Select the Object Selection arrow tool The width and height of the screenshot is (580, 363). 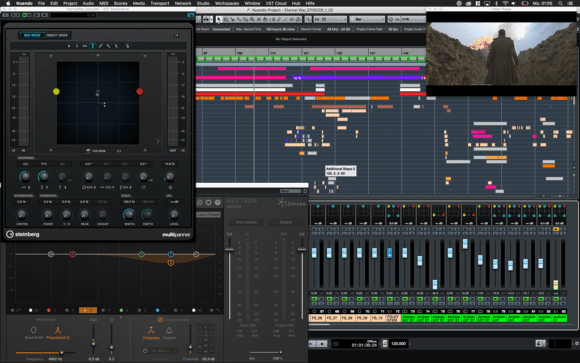coord(218,19)
